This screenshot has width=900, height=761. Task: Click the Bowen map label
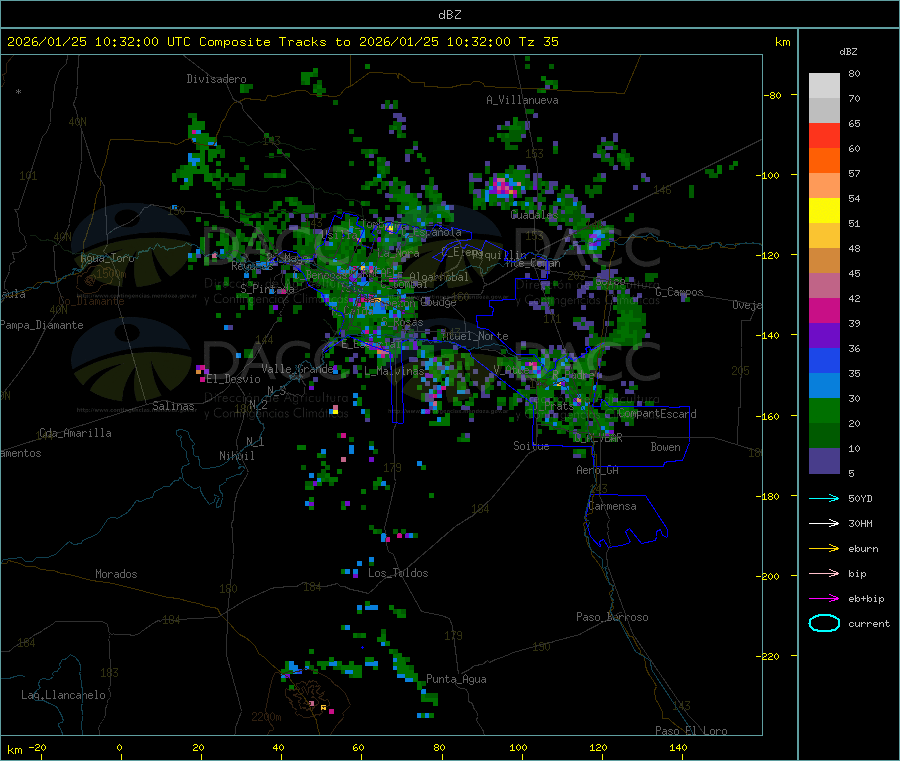click(665, 447)
